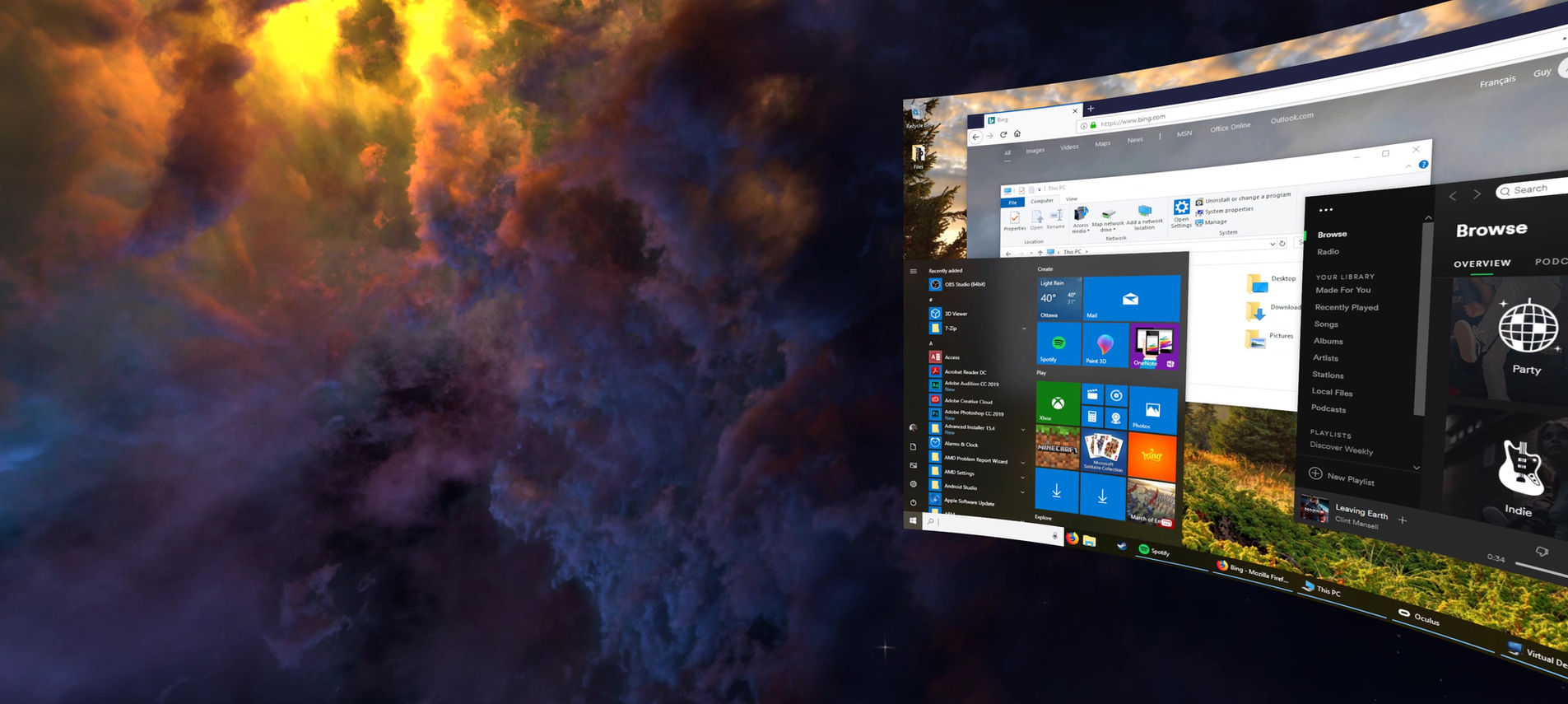Screen dimensions: 1568x704
Task: Click the Windows taskbar search box
Action: pyautogui.click(x=992, y=528)
